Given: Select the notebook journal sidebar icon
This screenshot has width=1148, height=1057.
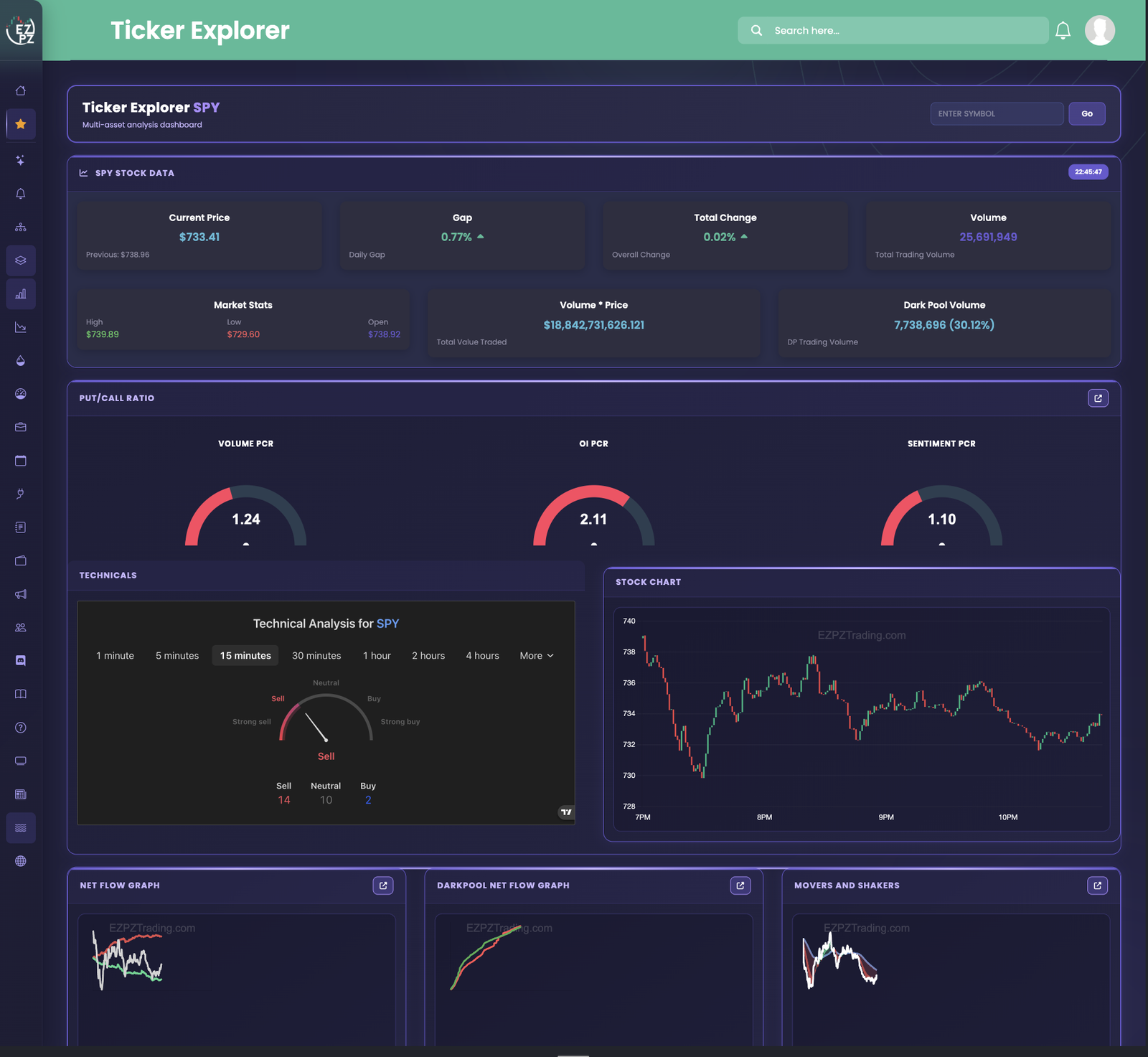Looking at the screenshot, I should [x=21, y=527].
